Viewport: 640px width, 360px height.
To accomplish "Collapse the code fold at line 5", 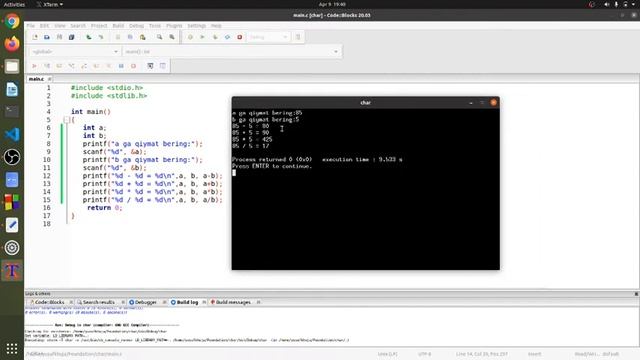I will 66,120.
